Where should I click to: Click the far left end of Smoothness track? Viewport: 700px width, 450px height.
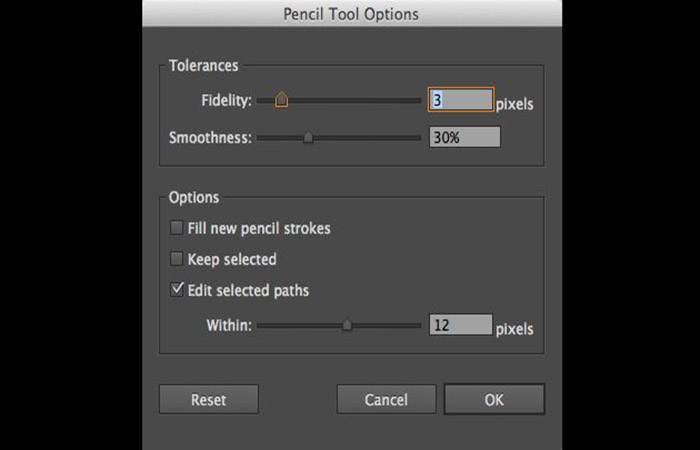pos(259,137)
